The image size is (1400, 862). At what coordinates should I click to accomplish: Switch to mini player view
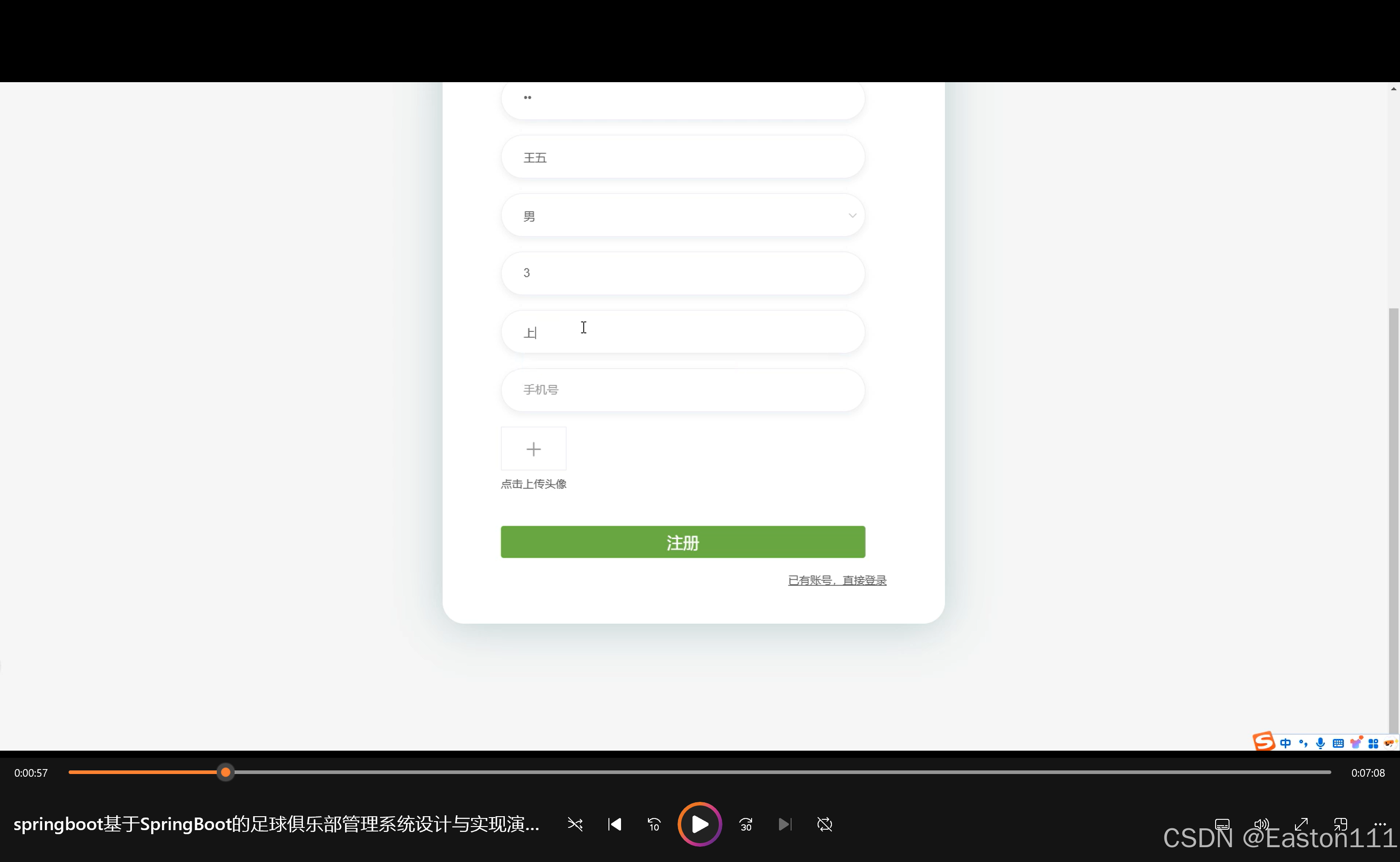click(1340, 824)
